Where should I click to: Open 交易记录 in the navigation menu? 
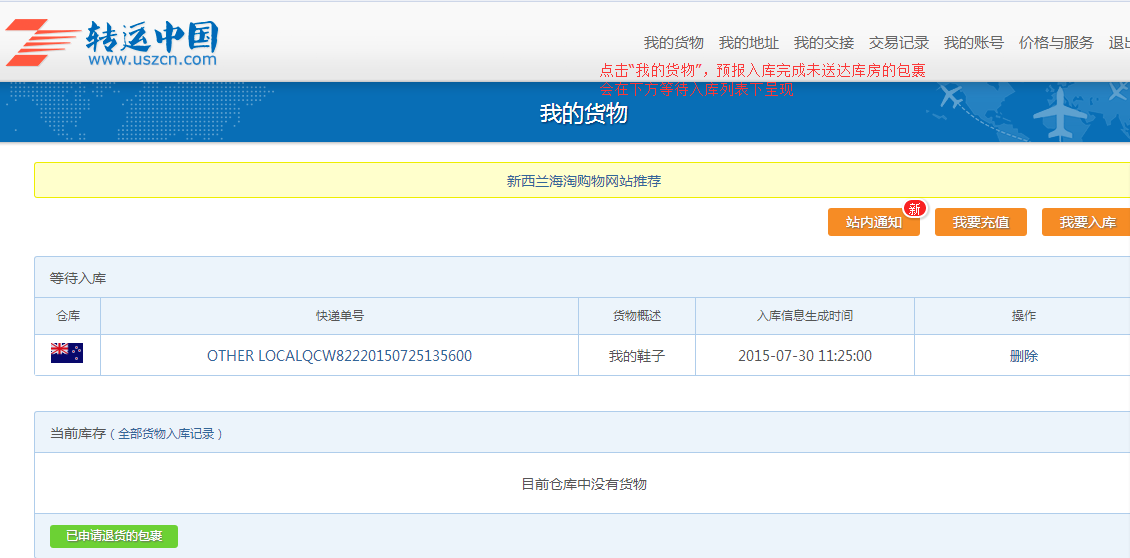click(899, 43)
